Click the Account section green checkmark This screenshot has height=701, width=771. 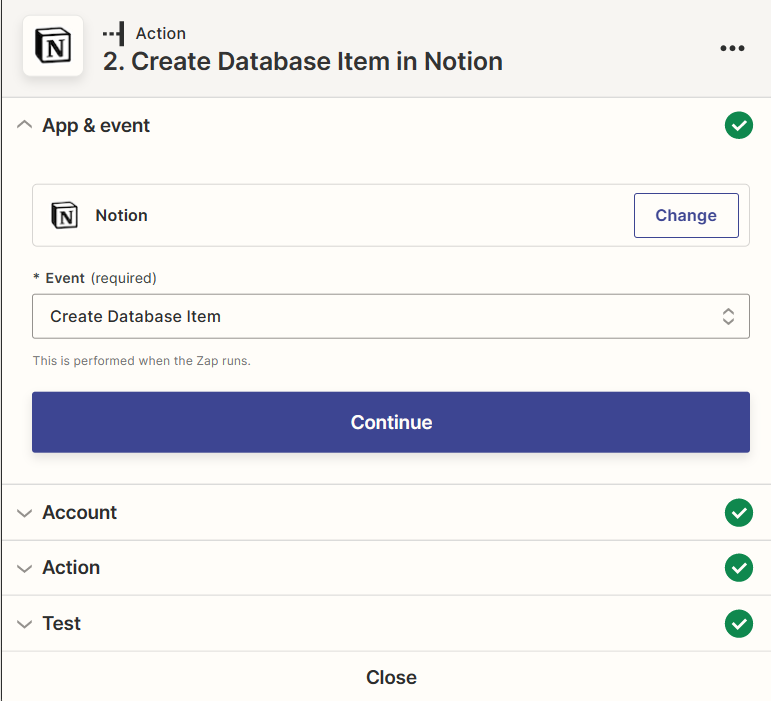pyautogui.click(x=739, y=513)
